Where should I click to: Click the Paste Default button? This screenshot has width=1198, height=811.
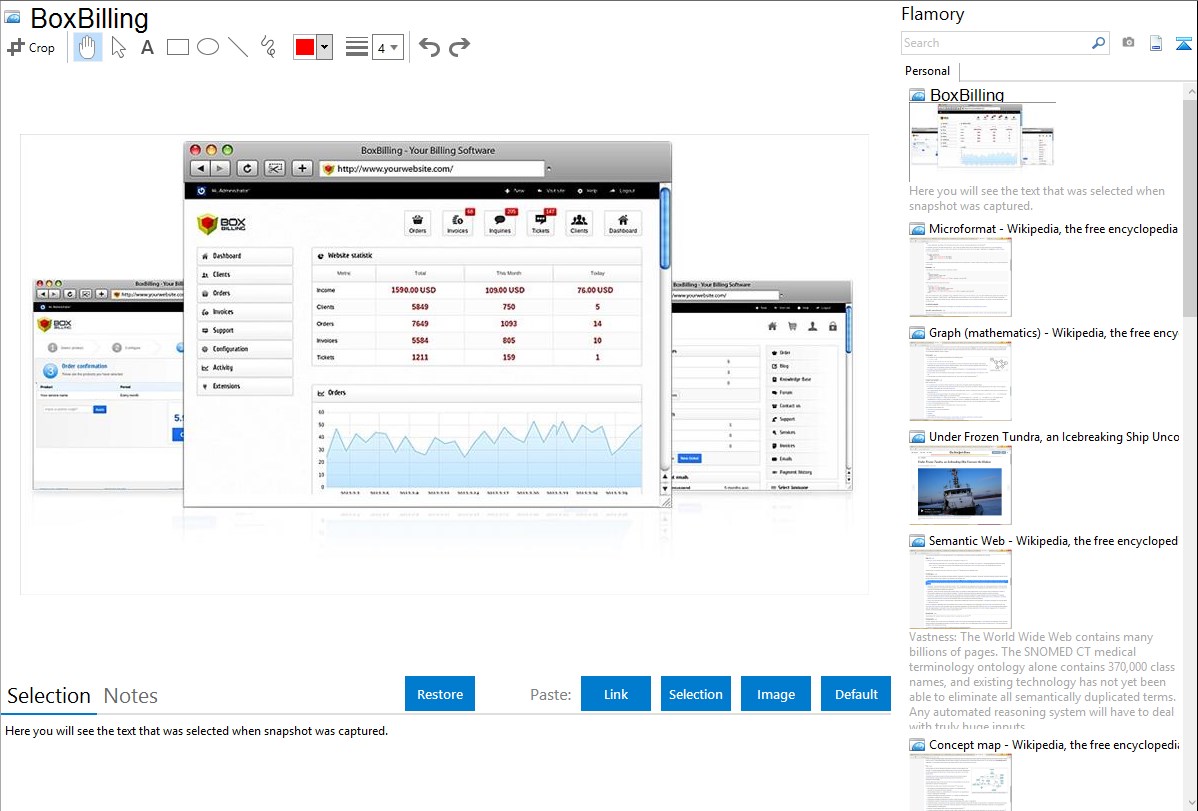pos(856,694)
